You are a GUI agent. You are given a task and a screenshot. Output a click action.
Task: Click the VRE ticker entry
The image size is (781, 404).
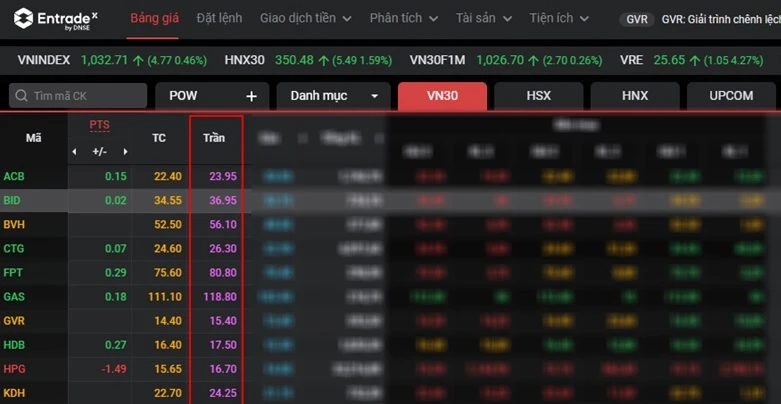(x=691, y=60)
